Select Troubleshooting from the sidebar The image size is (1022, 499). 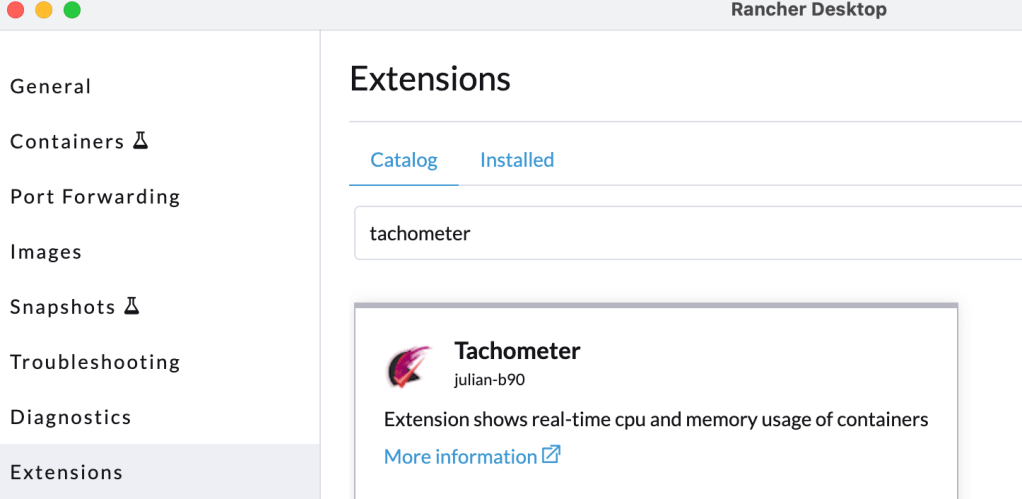tap(95, 362)
